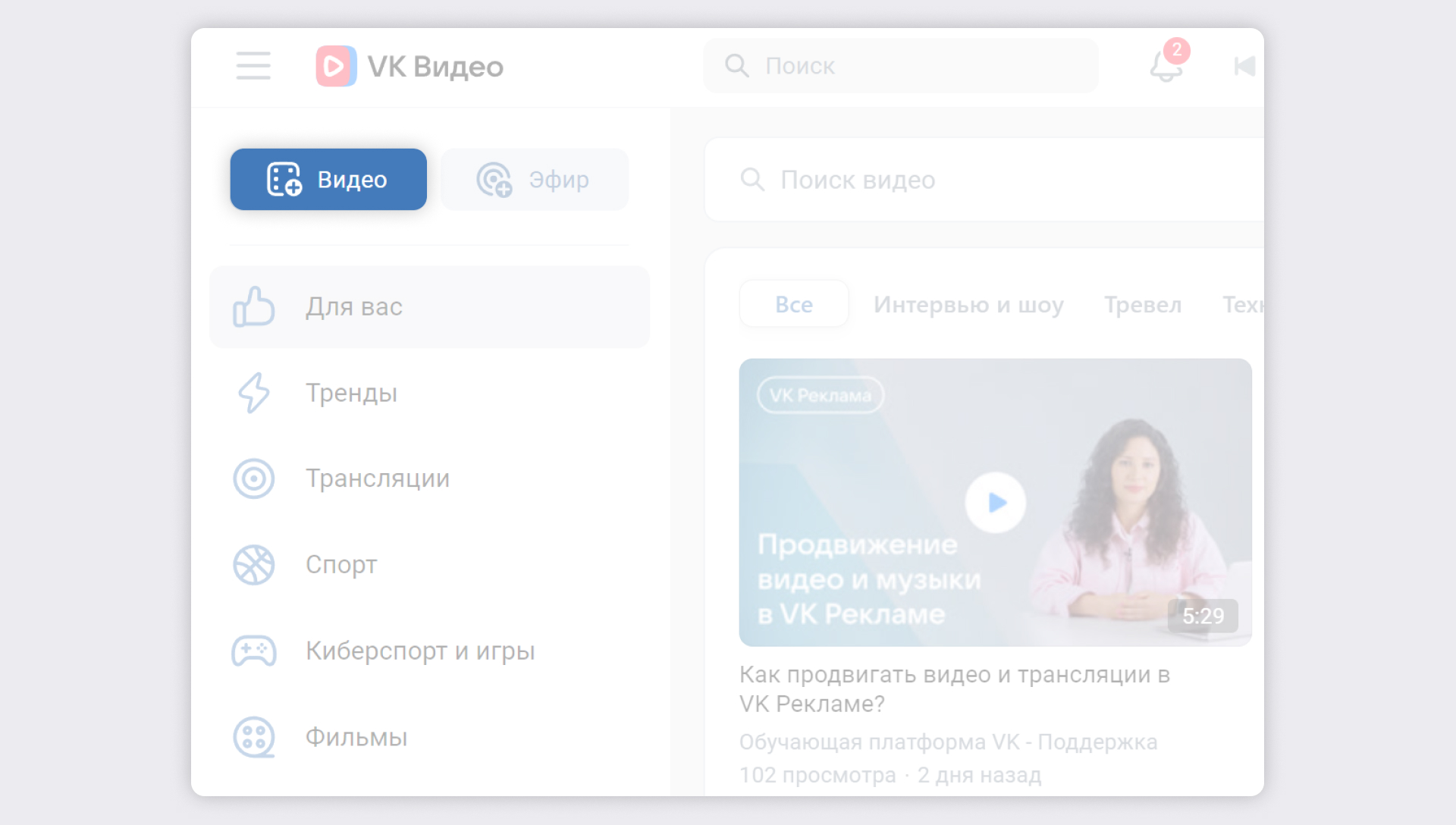Screen dimensions: 1456x825
Task: Open the Продвижение видео и музыки thumbnail
Action: tap(996, 503)
